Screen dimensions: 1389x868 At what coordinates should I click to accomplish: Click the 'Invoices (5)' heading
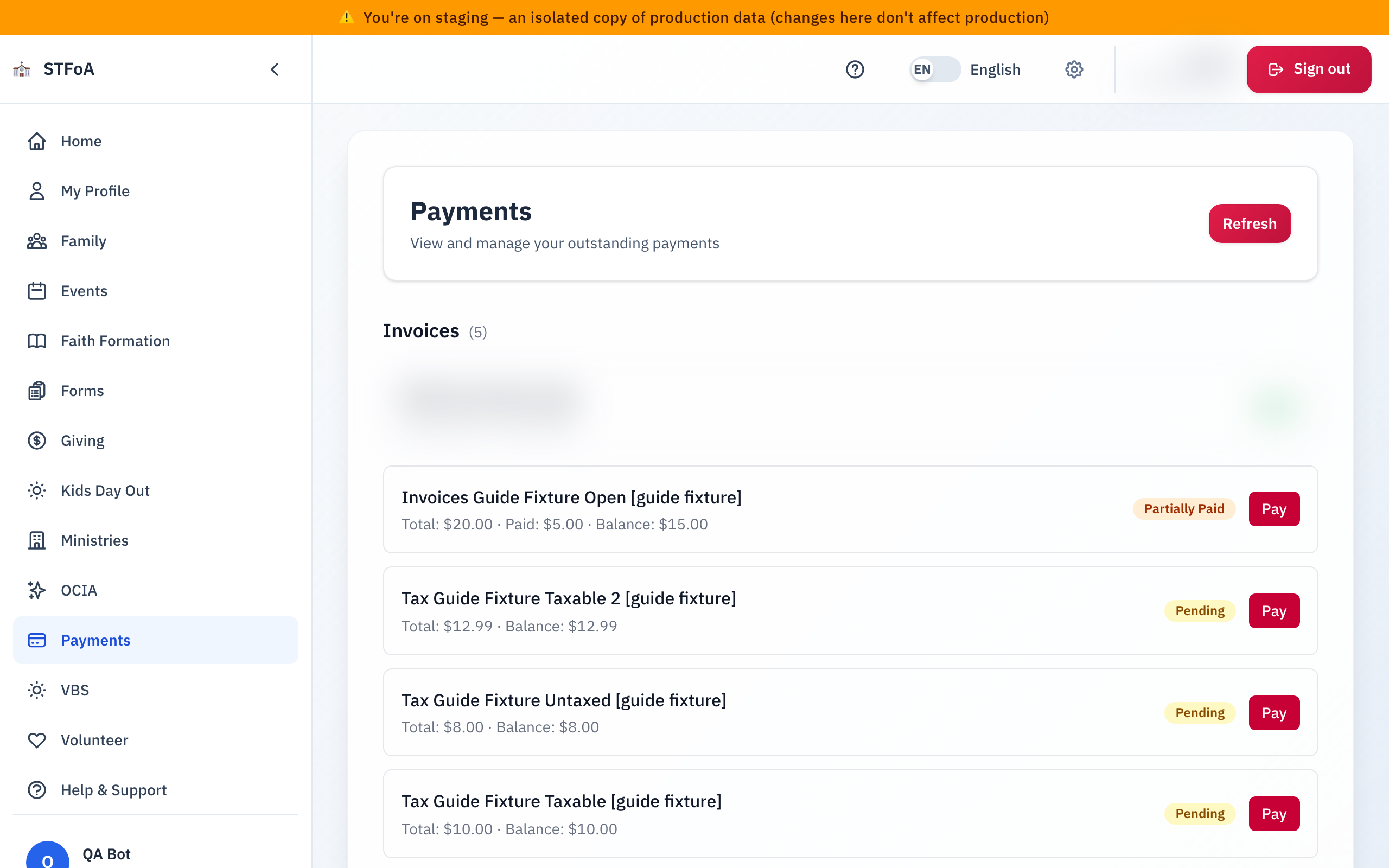pyautogui.click(x=435, y=331)
